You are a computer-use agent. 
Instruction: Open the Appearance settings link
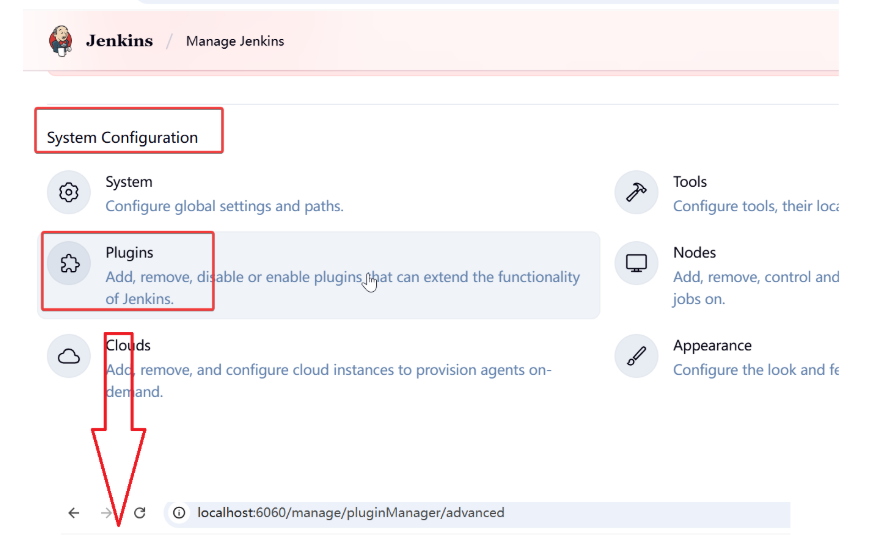(x=712, y=346)
